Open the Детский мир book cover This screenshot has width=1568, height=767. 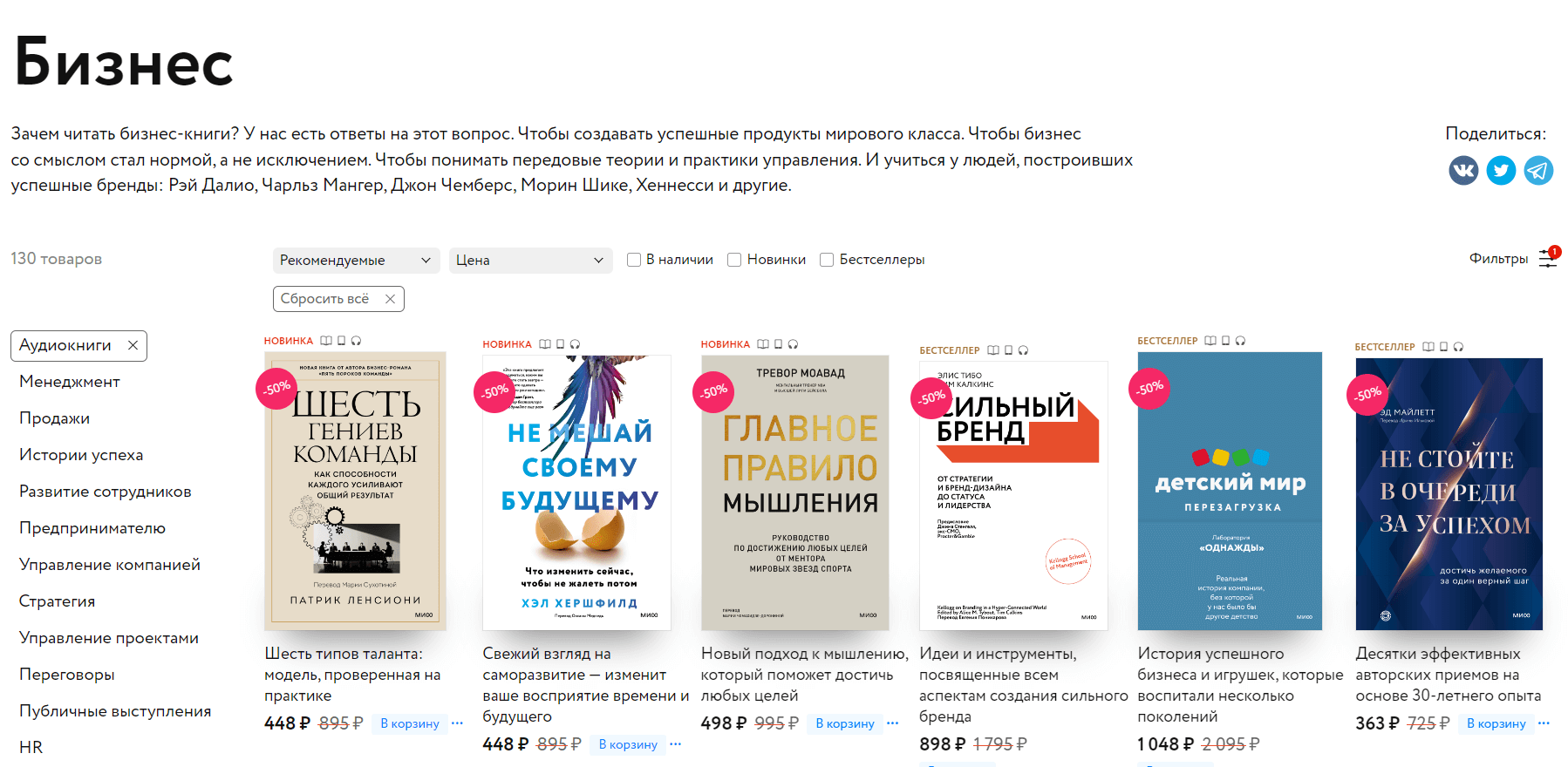(1230, 491)
